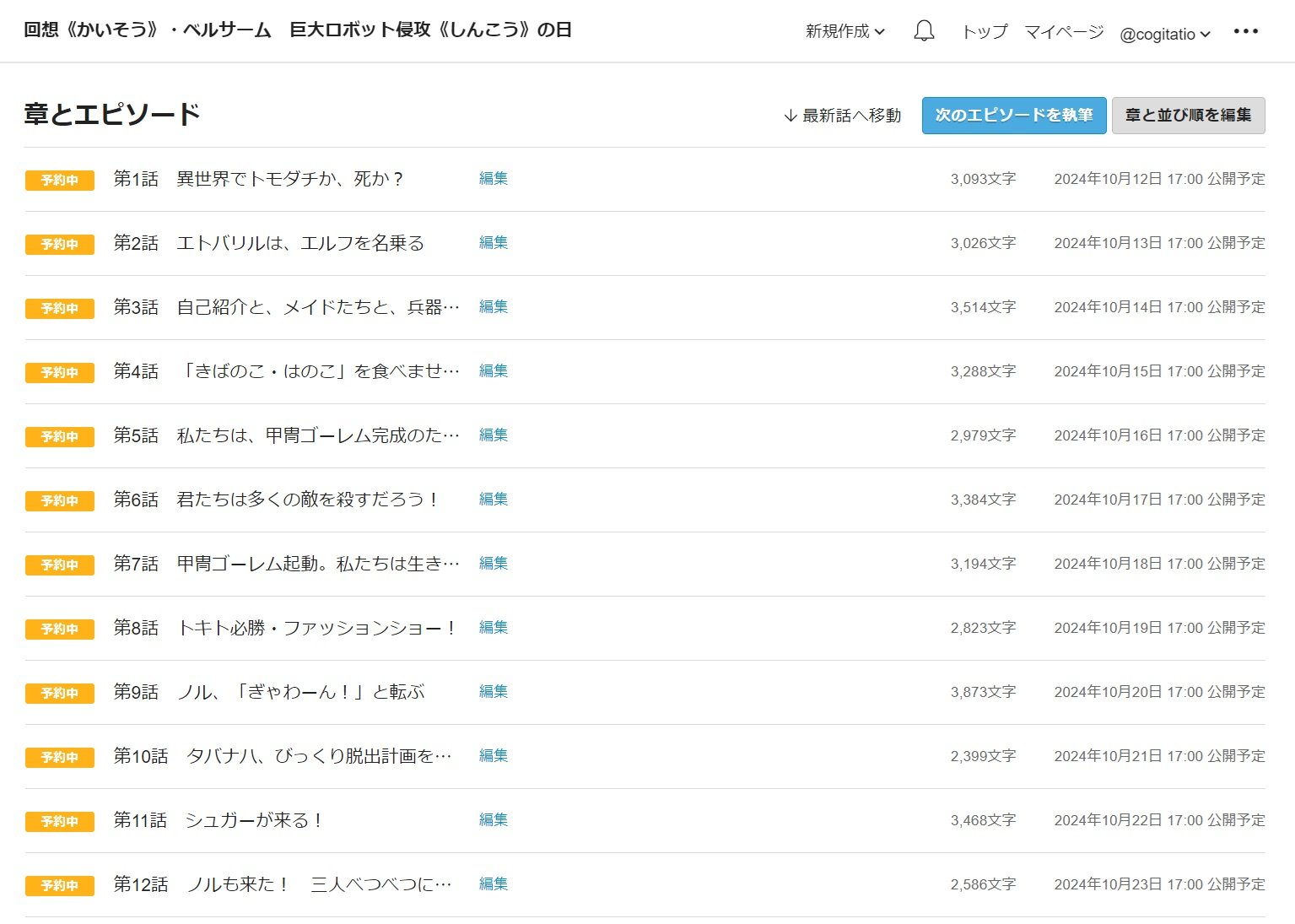Edit 第4話 via its 編集 link
Viewport: 1295px width, 924px height.
pyautogui.click(x=494, y=370)
